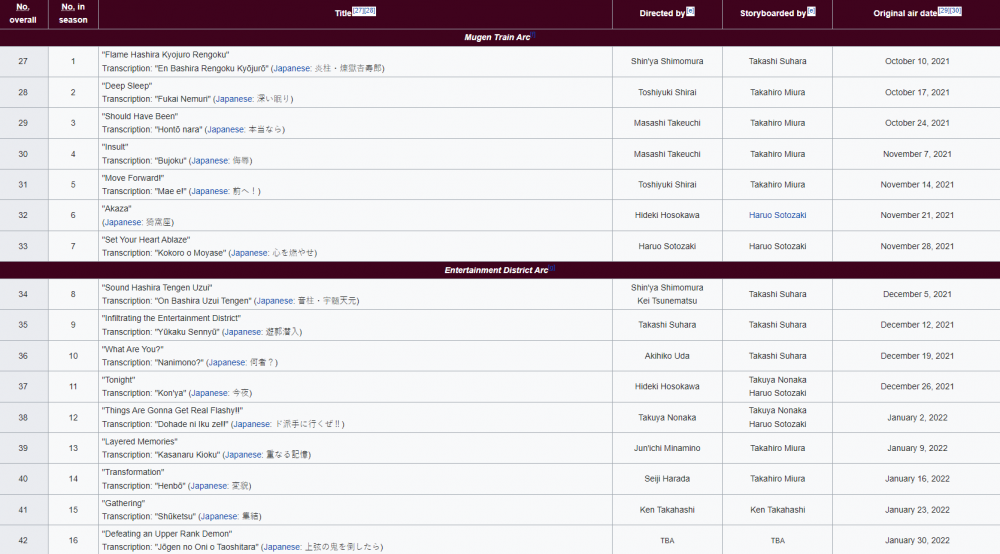The height and width of the screenshot is (554, 1000).
Task: Click "TBA" in the Storyboarded by column
Action: (x=777, y=541)
